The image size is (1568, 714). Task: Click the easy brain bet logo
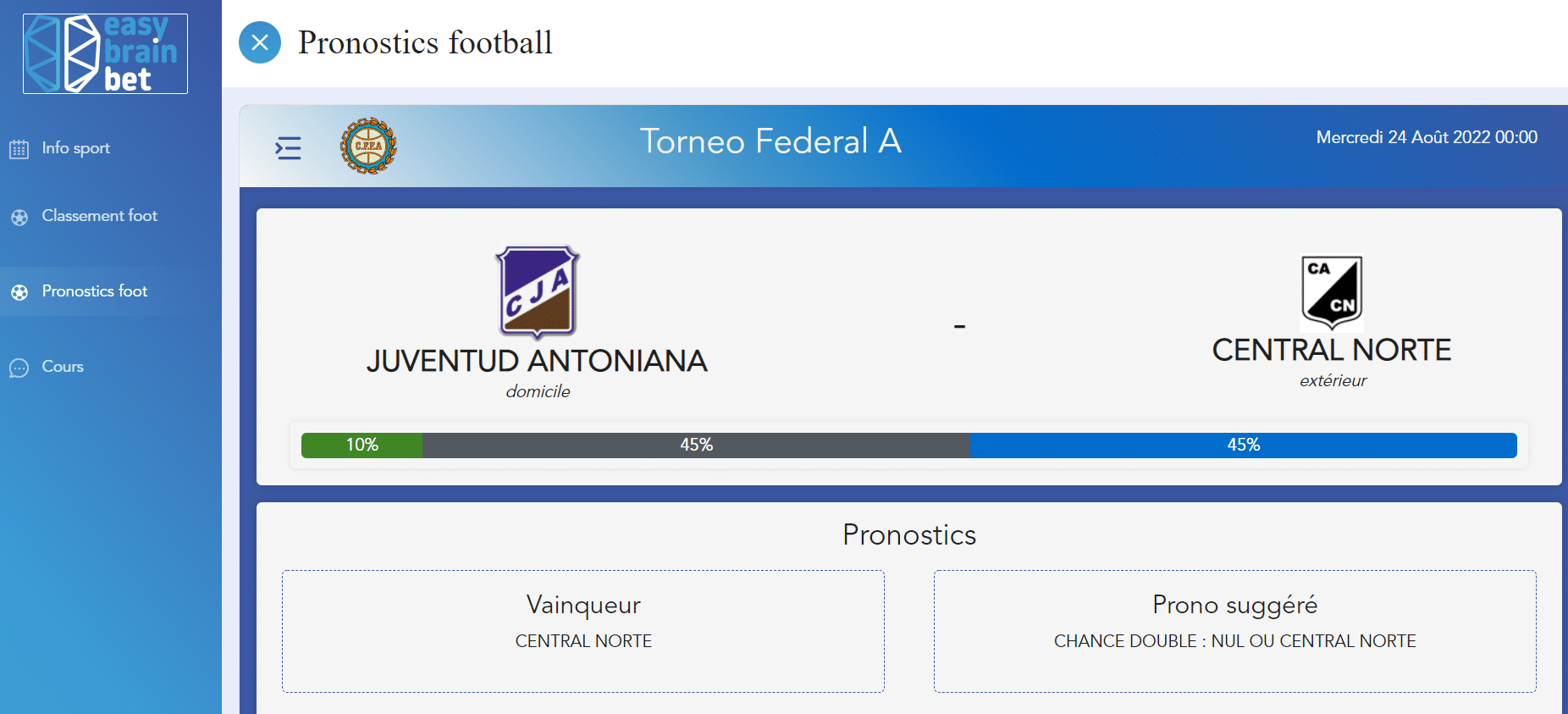(x=105, y=53)
